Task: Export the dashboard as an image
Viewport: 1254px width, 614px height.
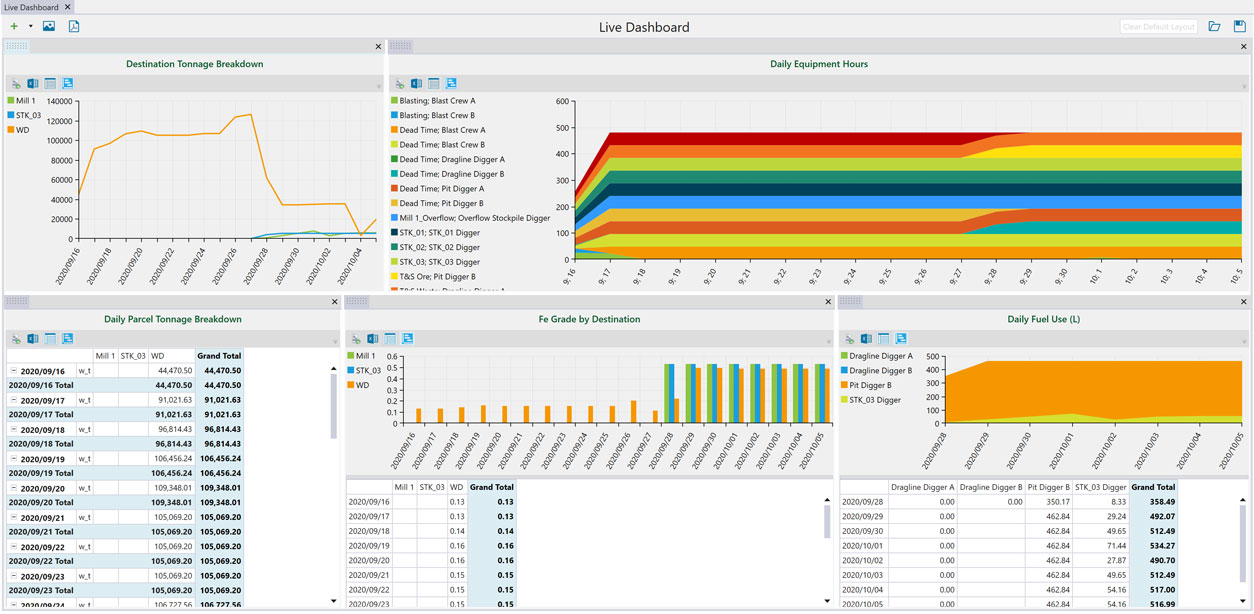Action: point(48,27)
